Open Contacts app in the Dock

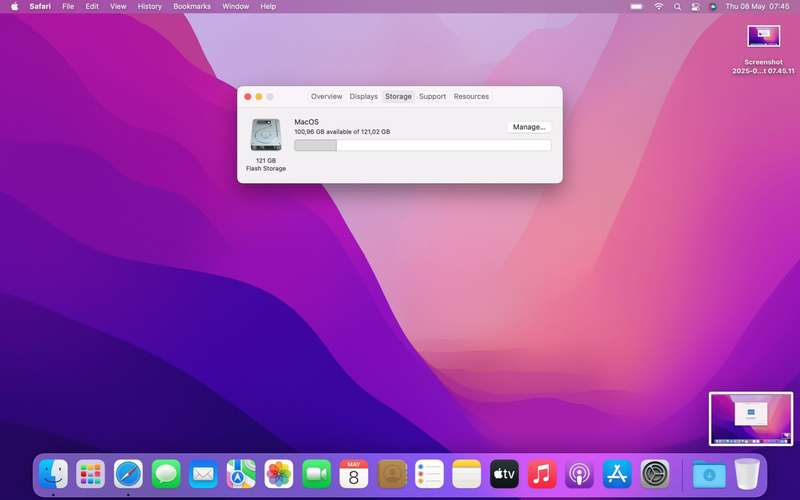[391, 474]
